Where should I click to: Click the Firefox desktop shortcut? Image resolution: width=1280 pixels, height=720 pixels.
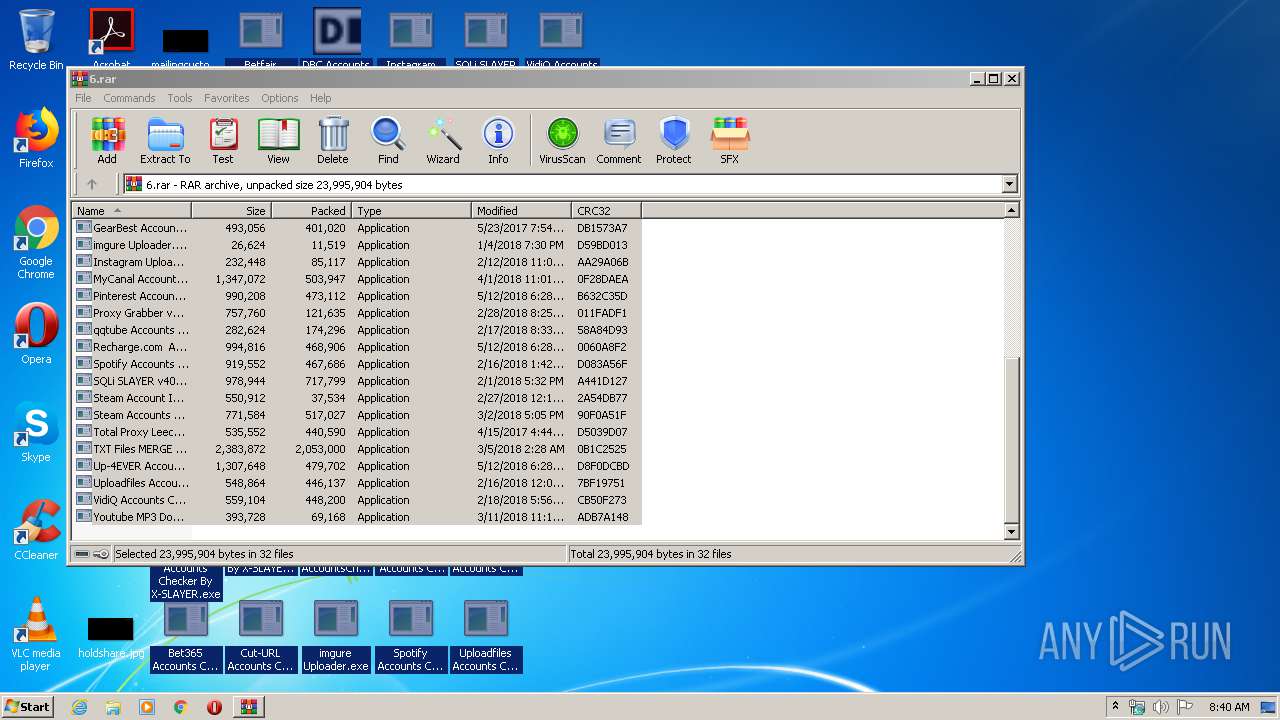[36, 138]
